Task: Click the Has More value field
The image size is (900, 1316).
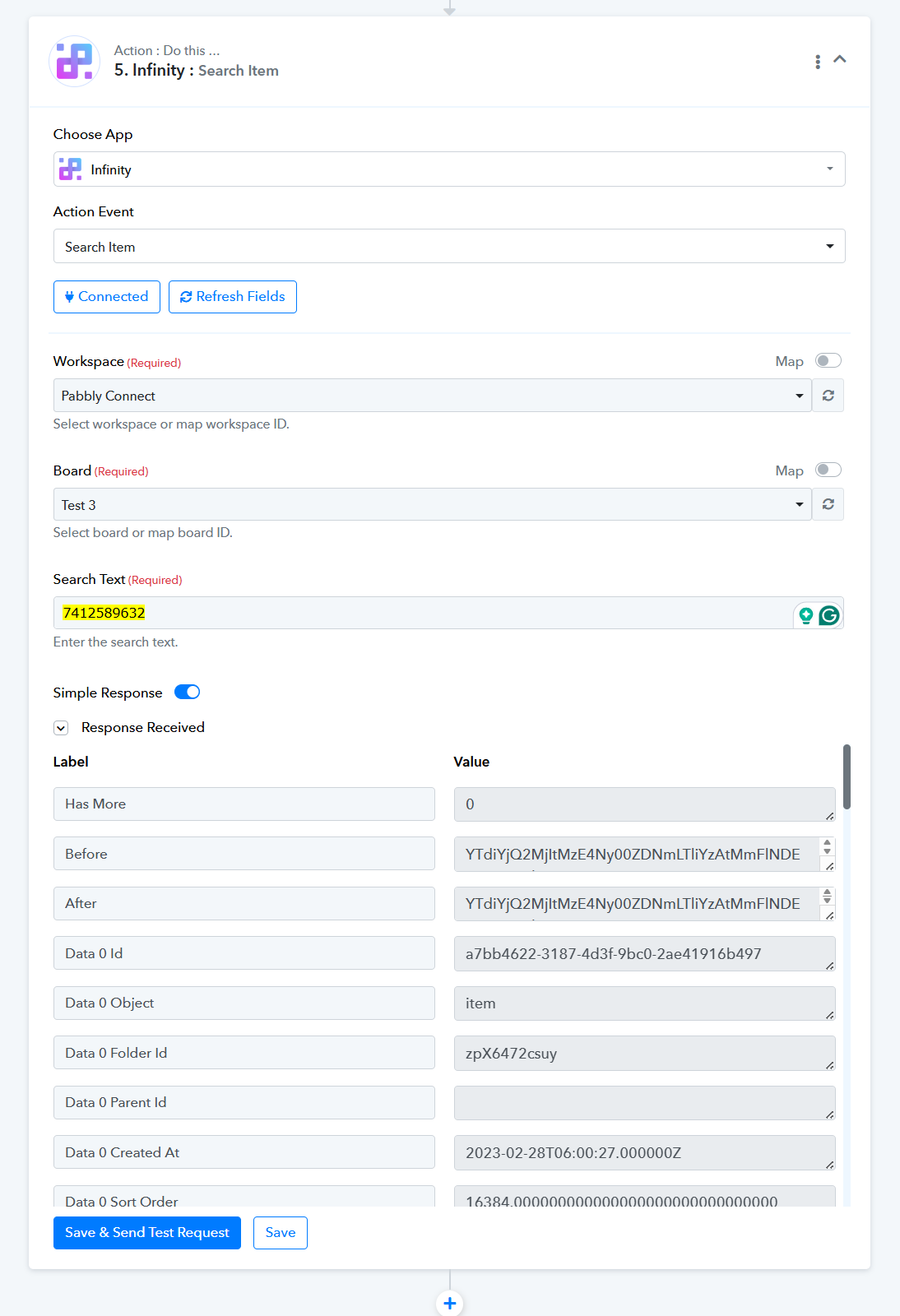Action: pos(645,804)
